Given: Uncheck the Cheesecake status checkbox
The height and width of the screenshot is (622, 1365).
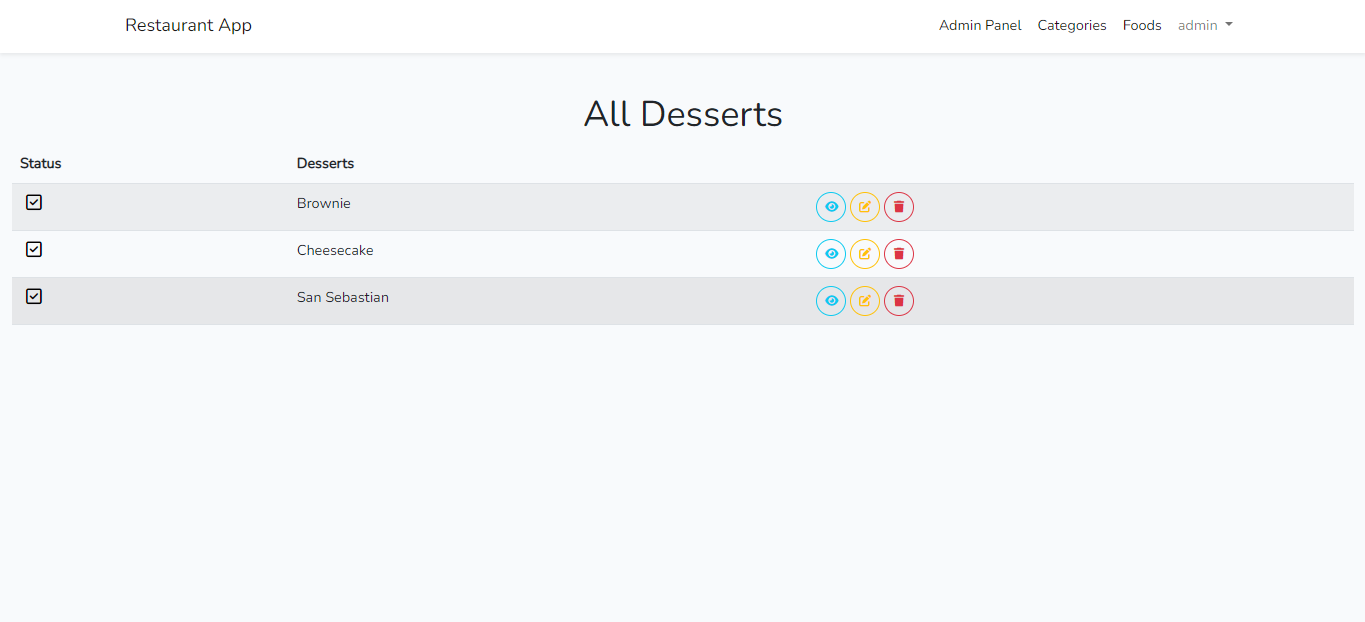Looking at the screenshot, I should 33,249.
